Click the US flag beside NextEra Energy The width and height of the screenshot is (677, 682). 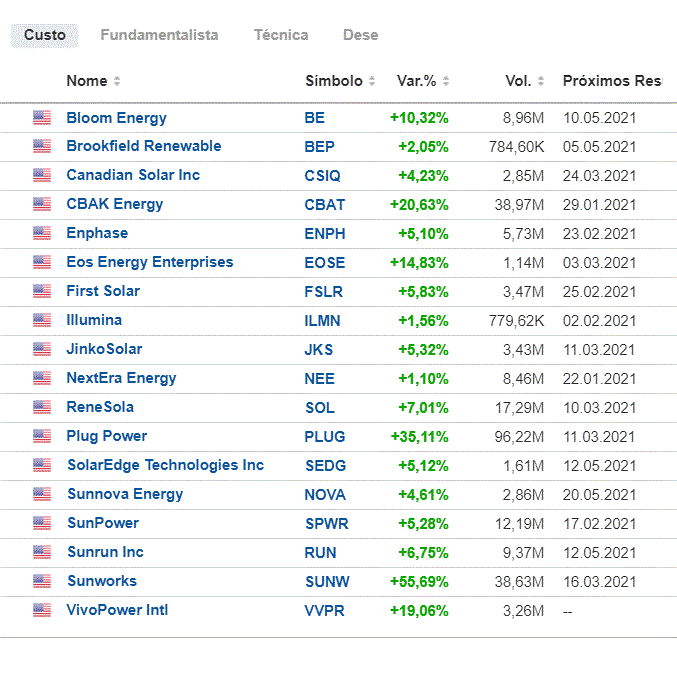point(42,378)
